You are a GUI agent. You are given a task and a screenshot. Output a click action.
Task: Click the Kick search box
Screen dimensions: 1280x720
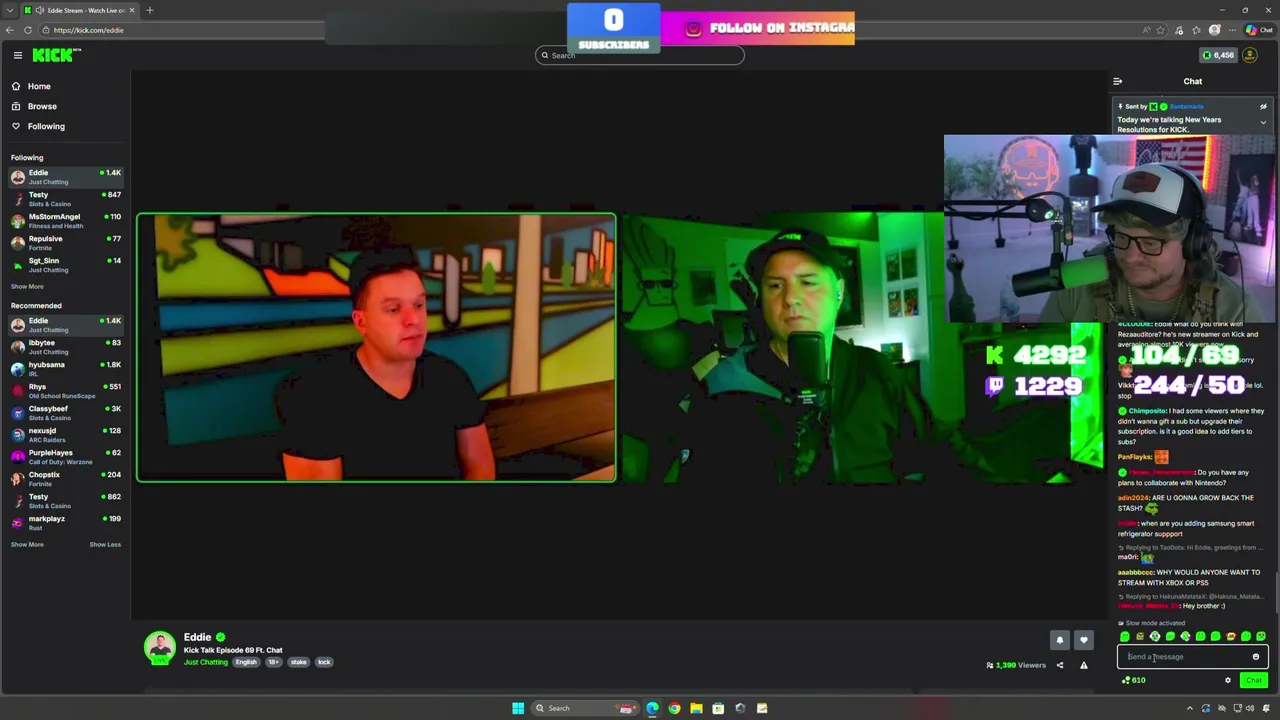coord(640,55)
